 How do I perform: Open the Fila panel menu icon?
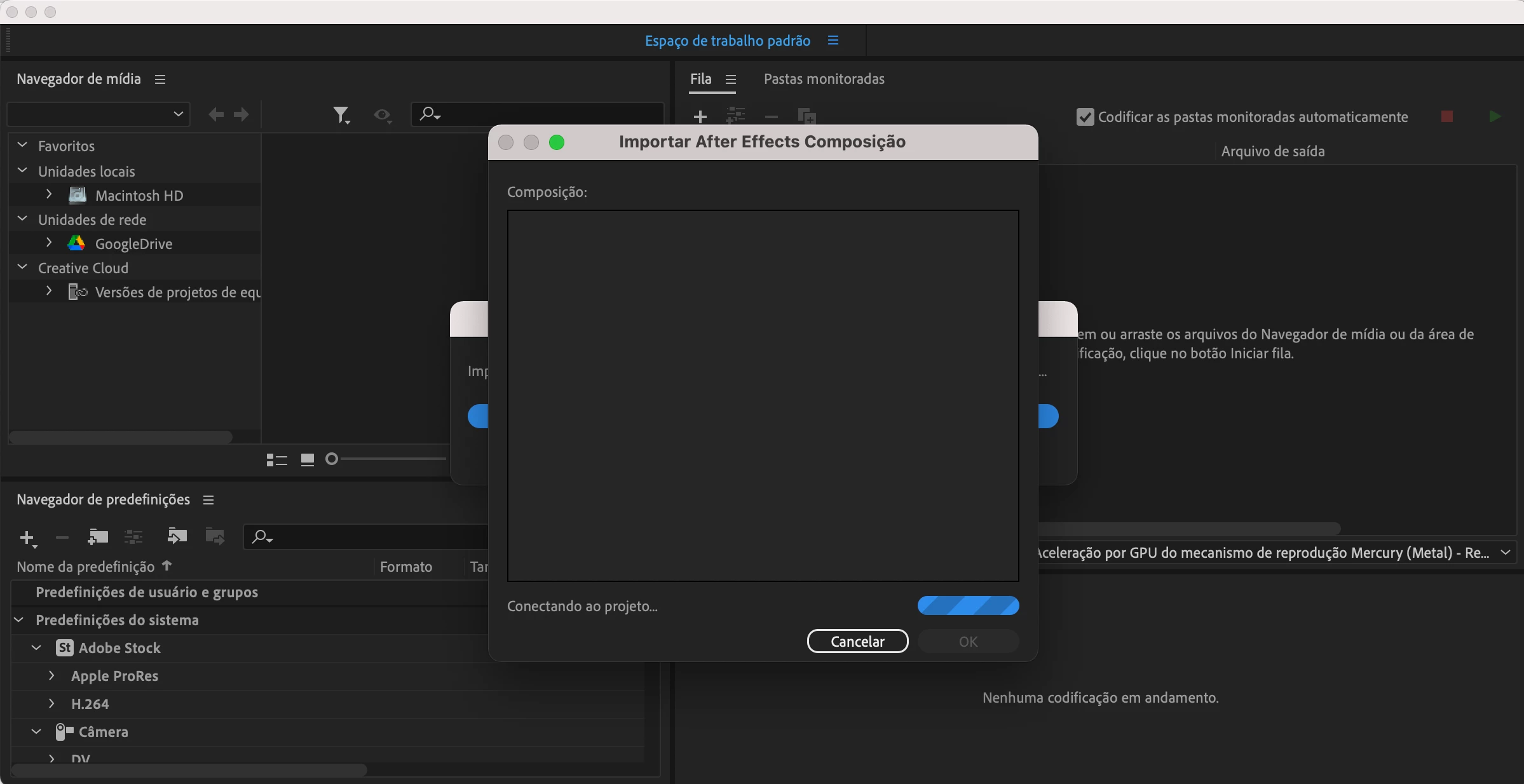coord(731,79)
